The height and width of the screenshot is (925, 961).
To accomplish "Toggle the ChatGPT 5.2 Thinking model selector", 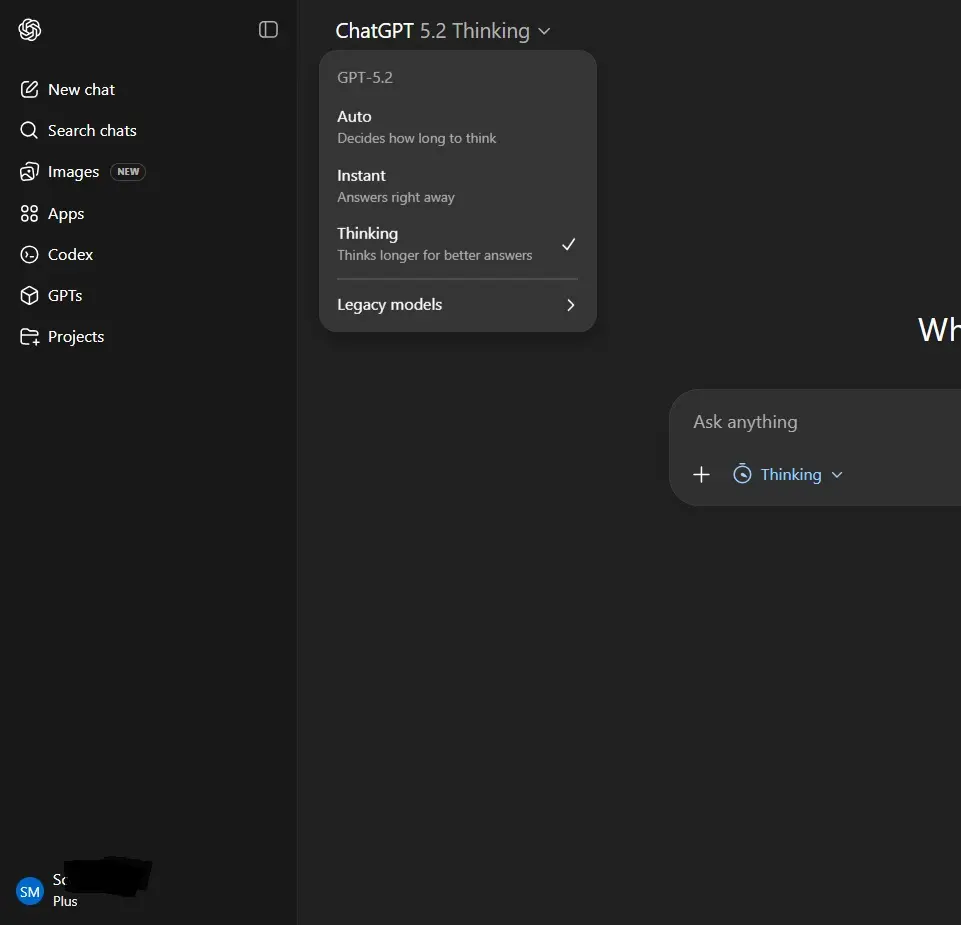I will (x=443, y=31).
